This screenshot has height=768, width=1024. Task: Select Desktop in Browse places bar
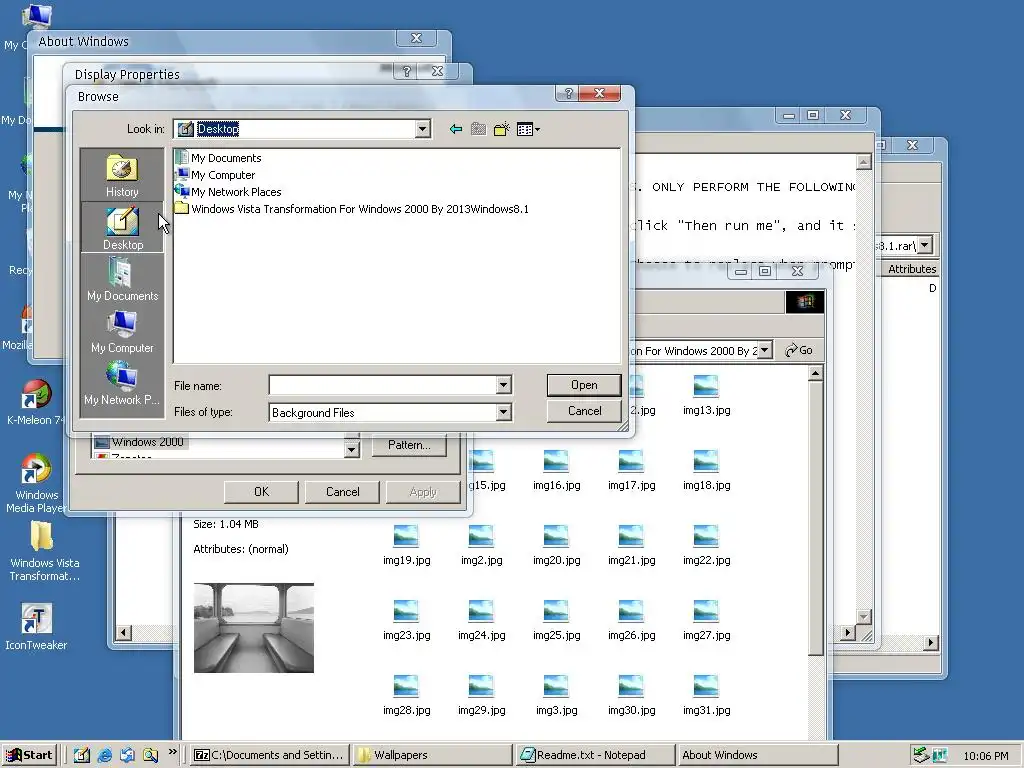[x=122, y=227]
